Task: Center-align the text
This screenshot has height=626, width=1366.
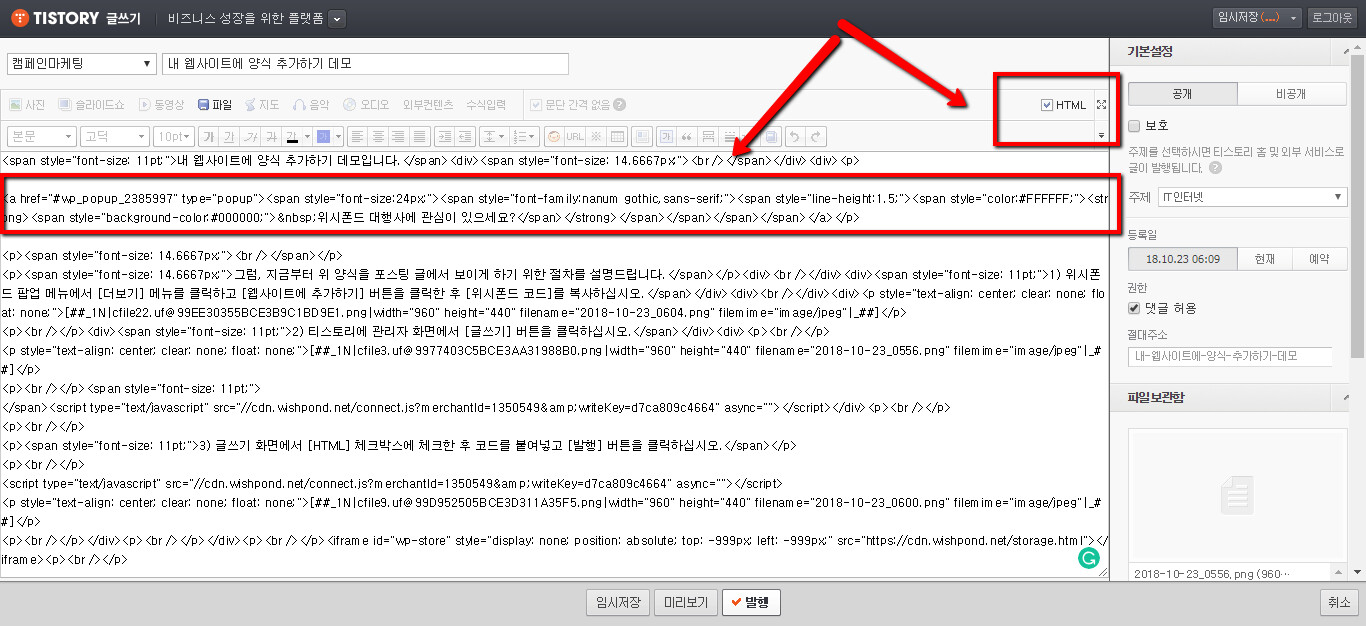Action: pos(379,136)
